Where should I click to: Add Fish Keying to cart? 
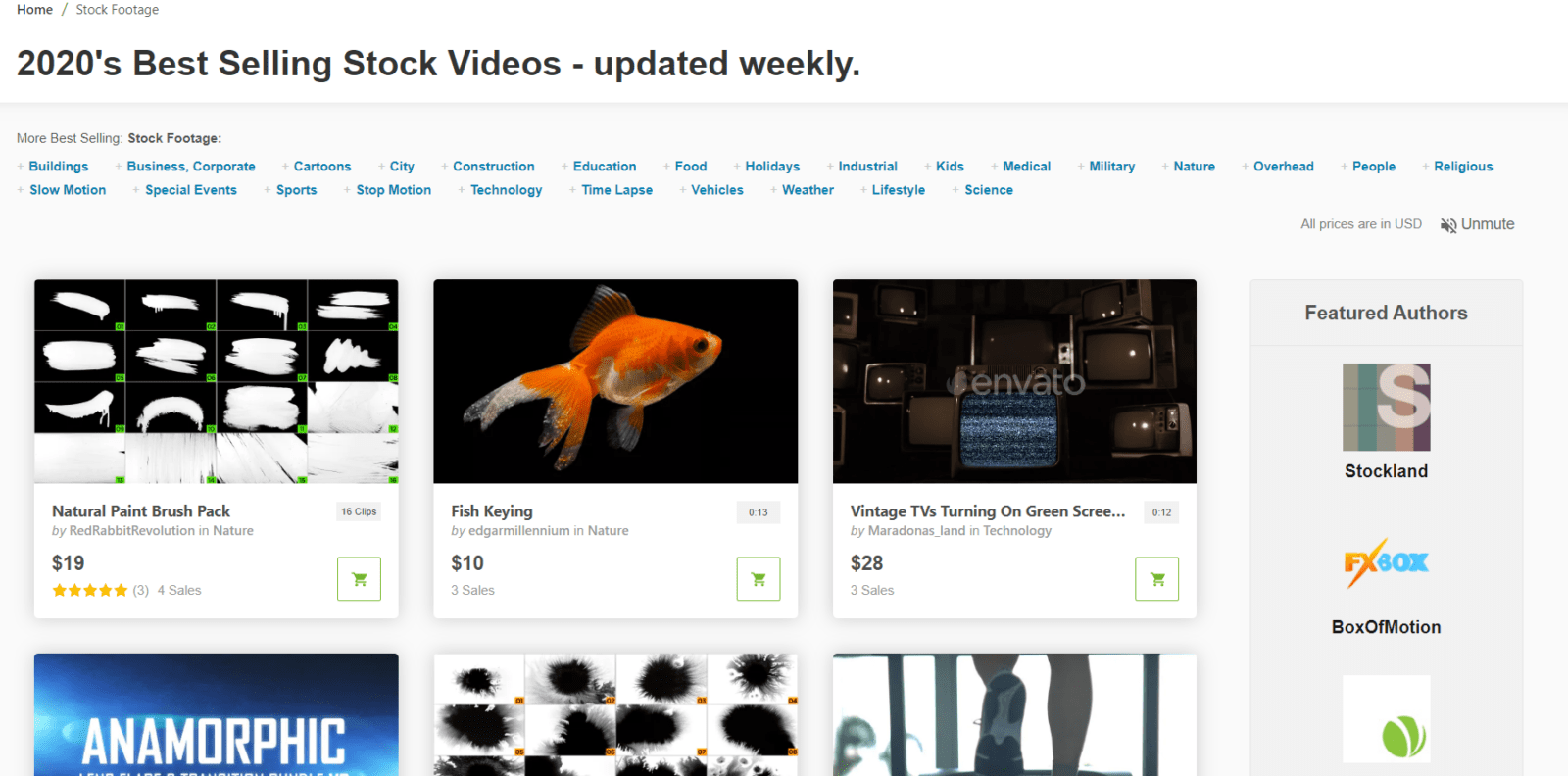[759, 579]
